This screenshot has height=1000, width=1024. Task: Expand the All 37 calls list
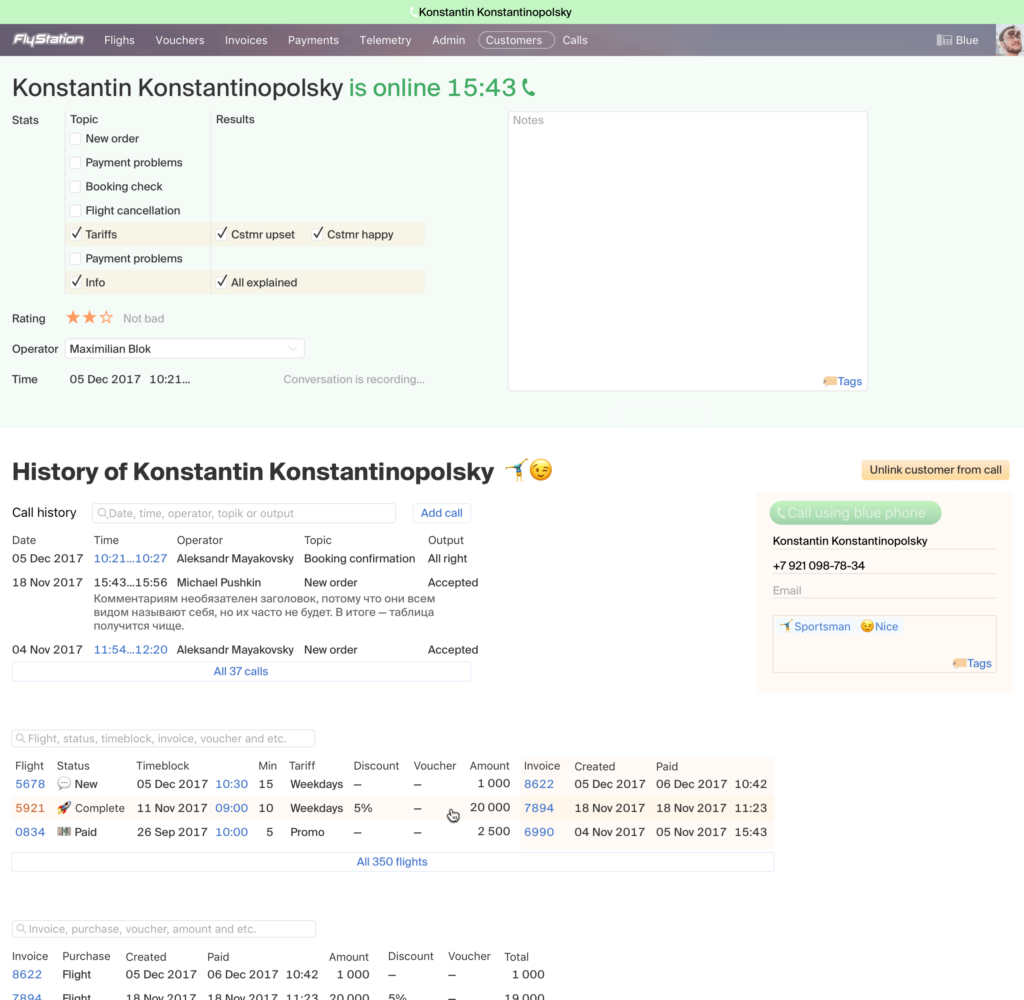[x=241, y=672]
